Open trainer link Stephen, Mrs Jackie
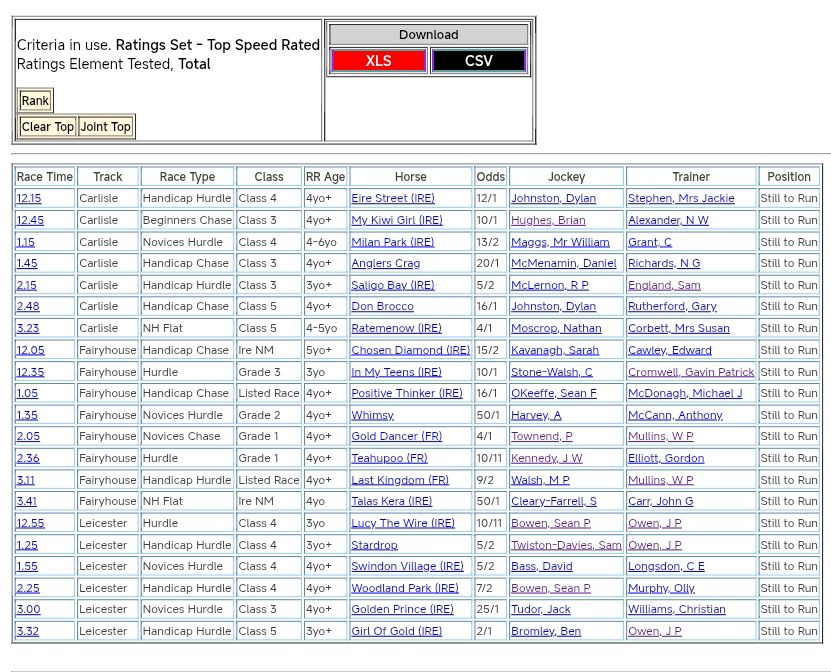831x672 pixels. (x=681, y=199)
